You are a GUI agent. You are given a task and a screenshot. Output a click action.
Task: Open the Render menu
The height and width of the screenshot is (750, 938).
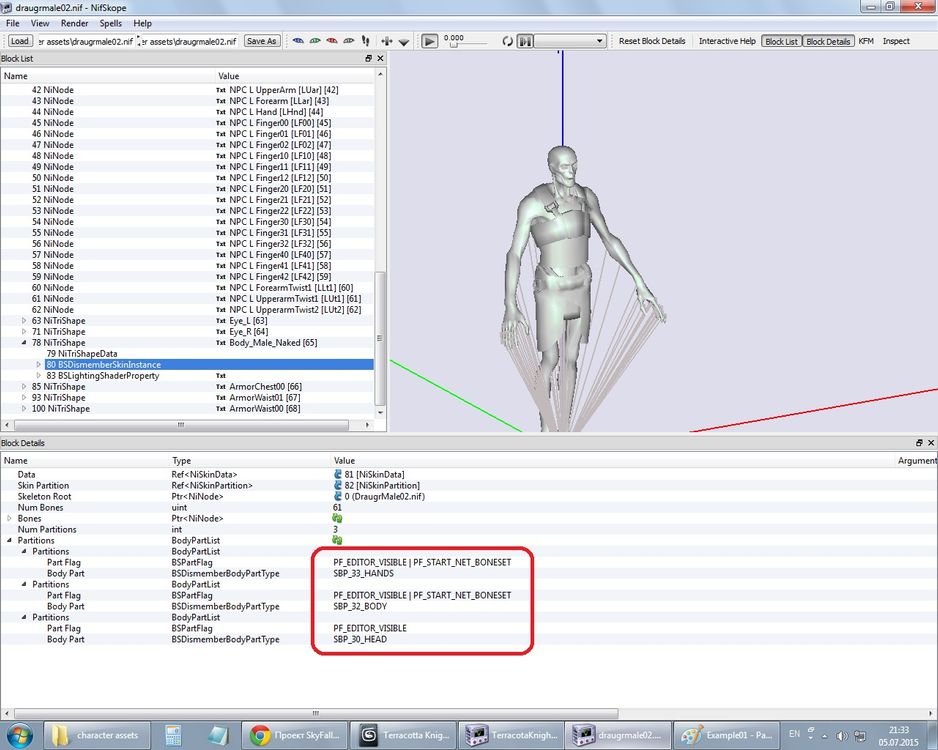[74, 23]
